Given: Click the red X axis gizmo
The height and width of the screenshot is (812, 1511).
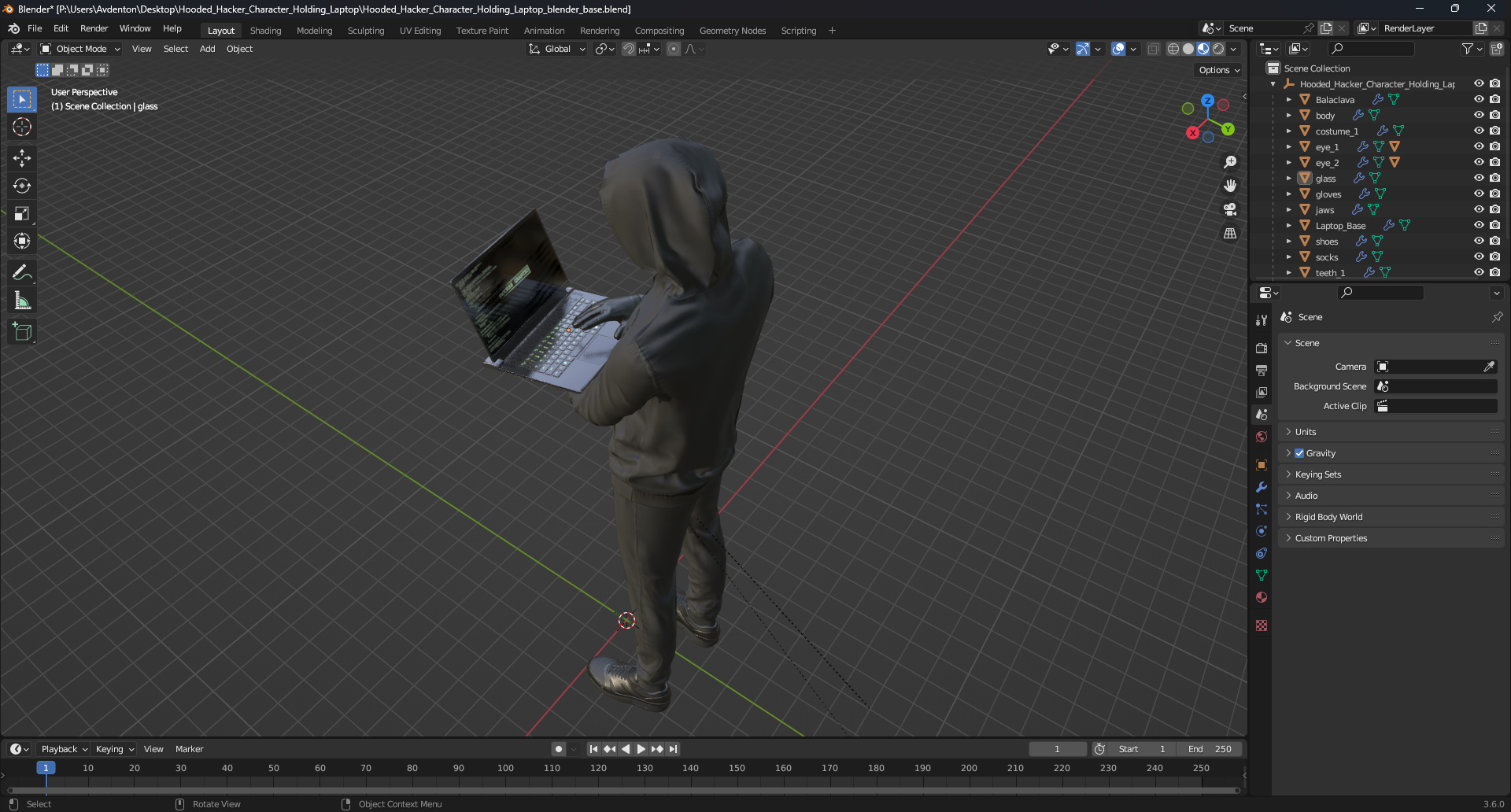Looking at the screenshot, I should tap(1193, 133).
